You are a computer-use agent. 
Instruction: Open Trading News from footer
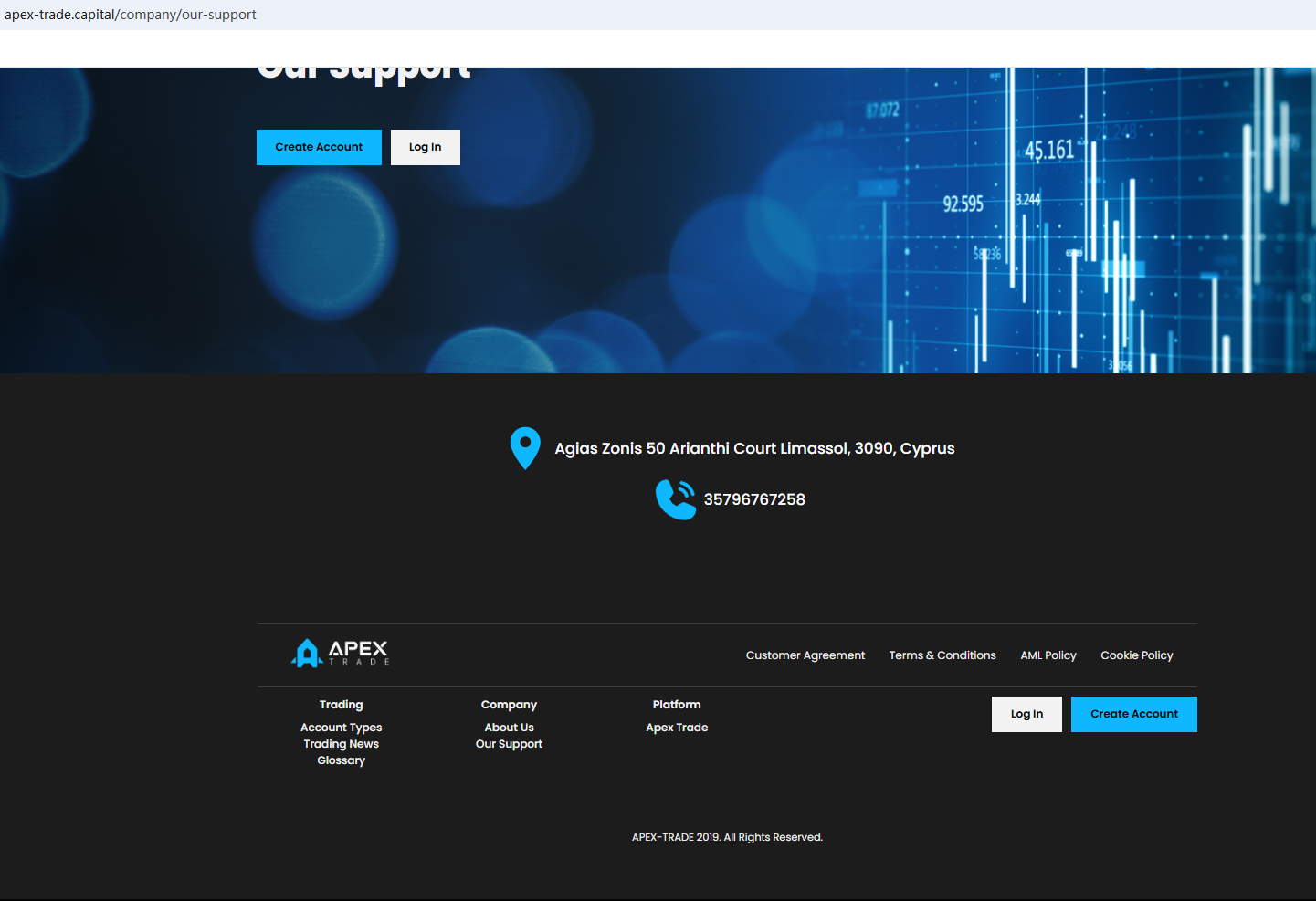click(x=341, y=744)
